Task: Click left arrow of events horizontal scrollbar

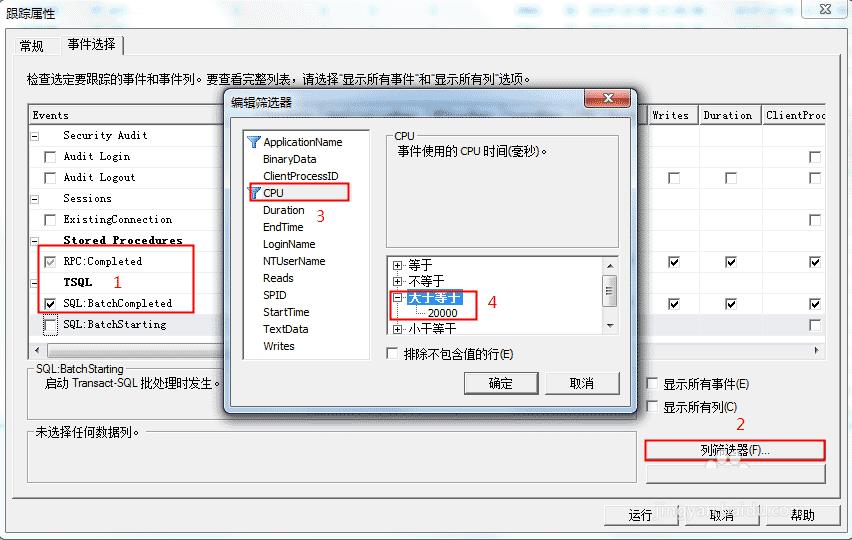Action: coord(37,350)
